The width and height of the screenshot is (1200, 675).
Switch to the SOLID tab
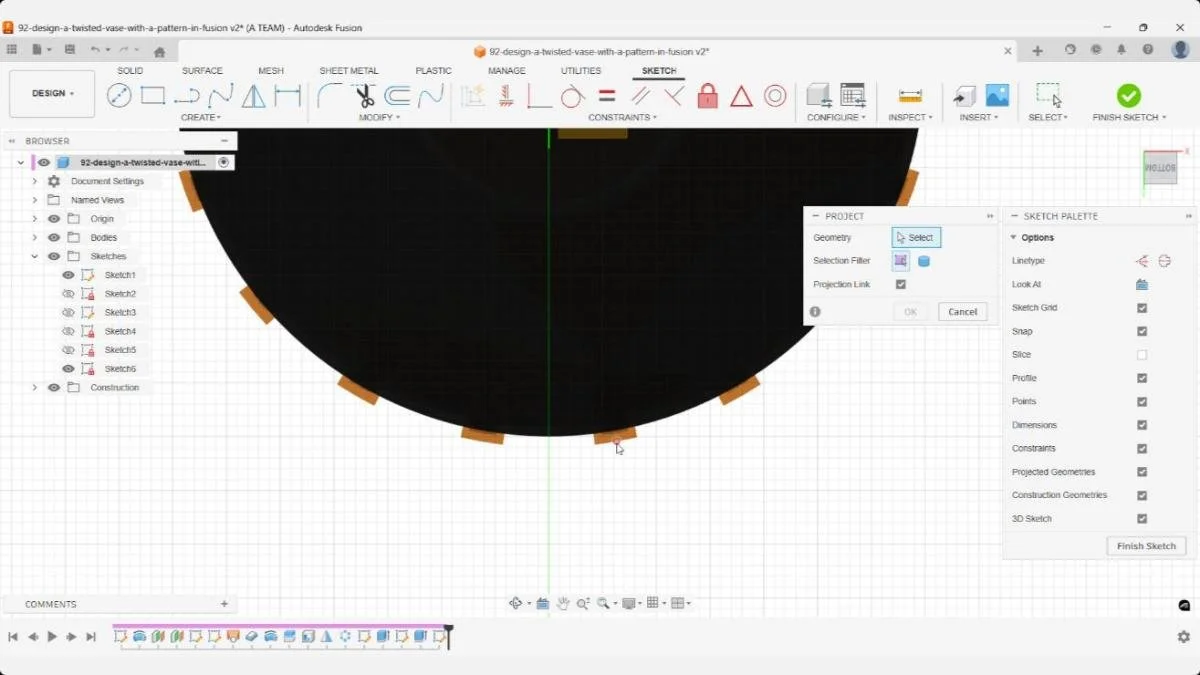[x=130, y=70]
